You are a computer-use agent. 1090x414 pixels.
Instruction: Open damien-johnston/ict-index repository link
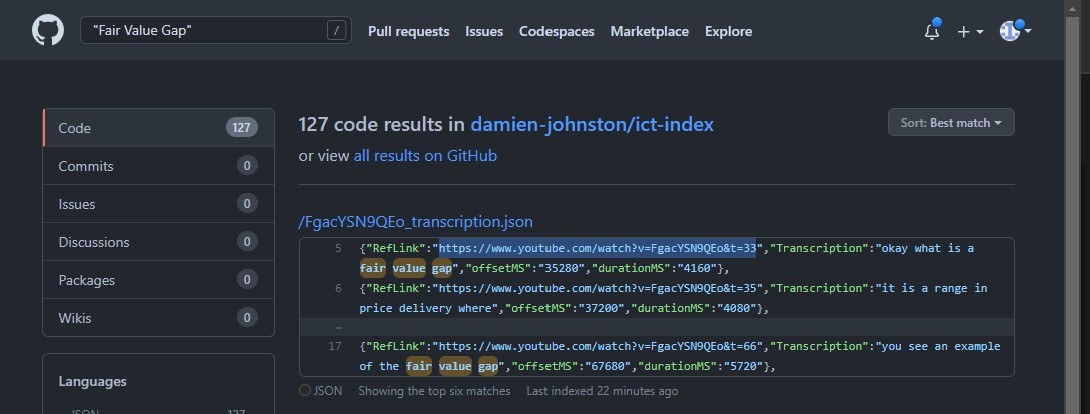click(x=592, y=124)
